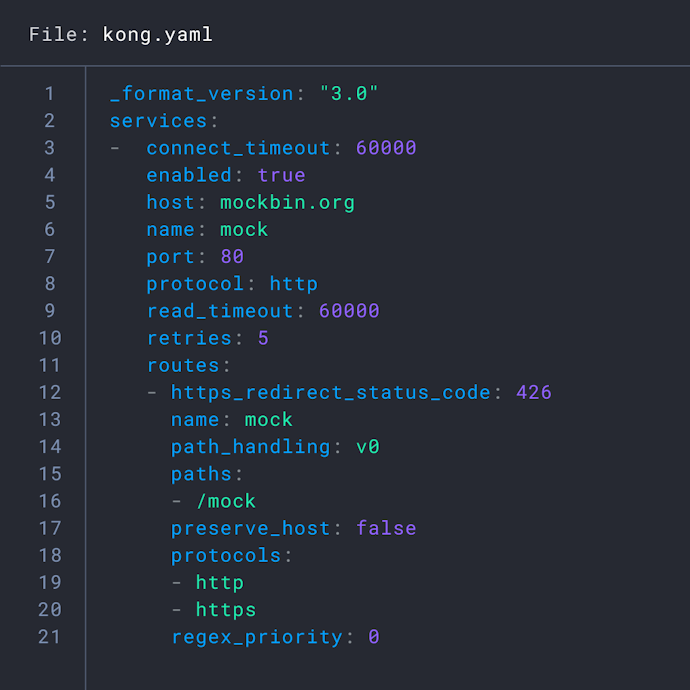
Task: Click the status code value 426
Action: (534, 391)
